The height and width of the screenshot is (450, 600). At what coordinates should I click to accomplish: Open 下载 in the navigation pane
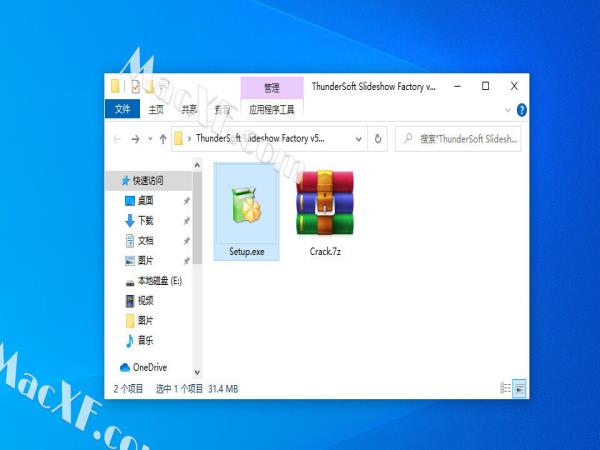(x=145, y=221)
